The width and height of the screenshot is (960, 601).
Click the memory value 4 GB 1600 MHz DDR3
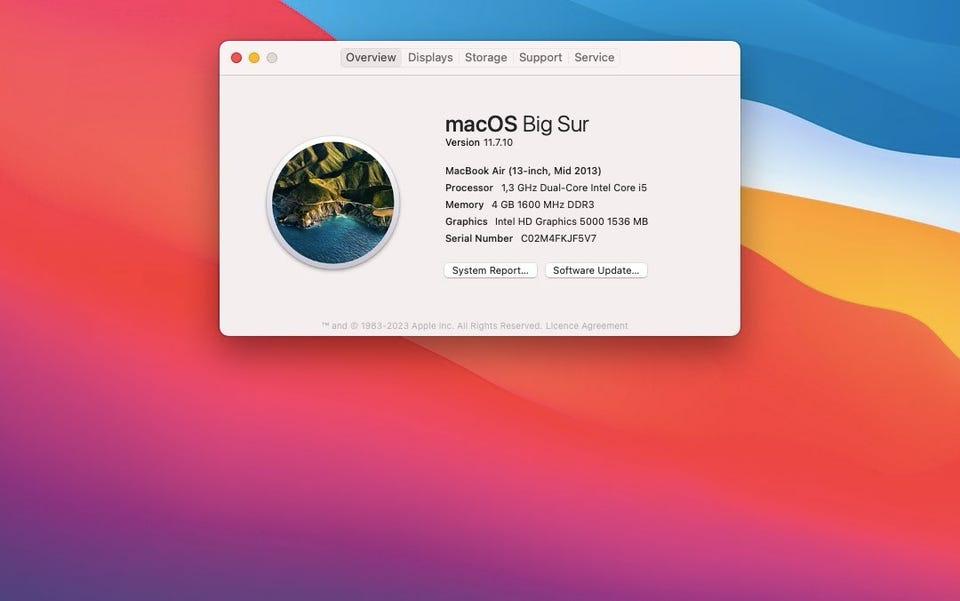point(542,205)
